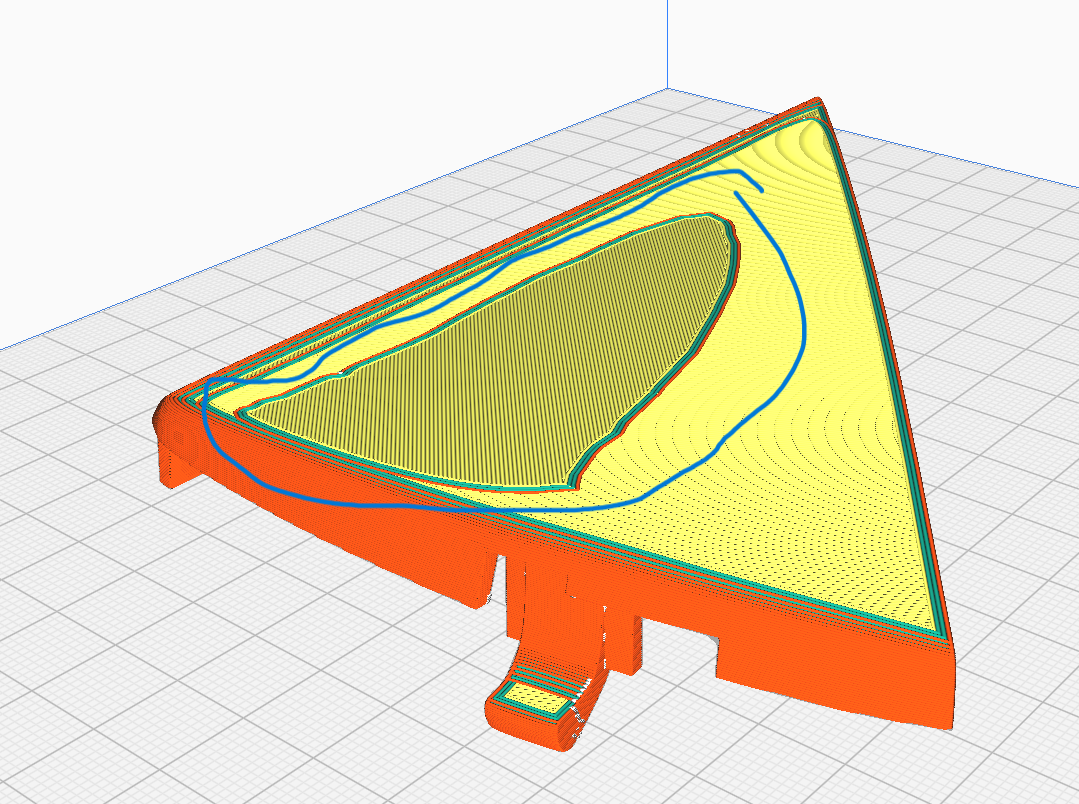Click the vertical blue build volume edge line

tap(667, 44)
